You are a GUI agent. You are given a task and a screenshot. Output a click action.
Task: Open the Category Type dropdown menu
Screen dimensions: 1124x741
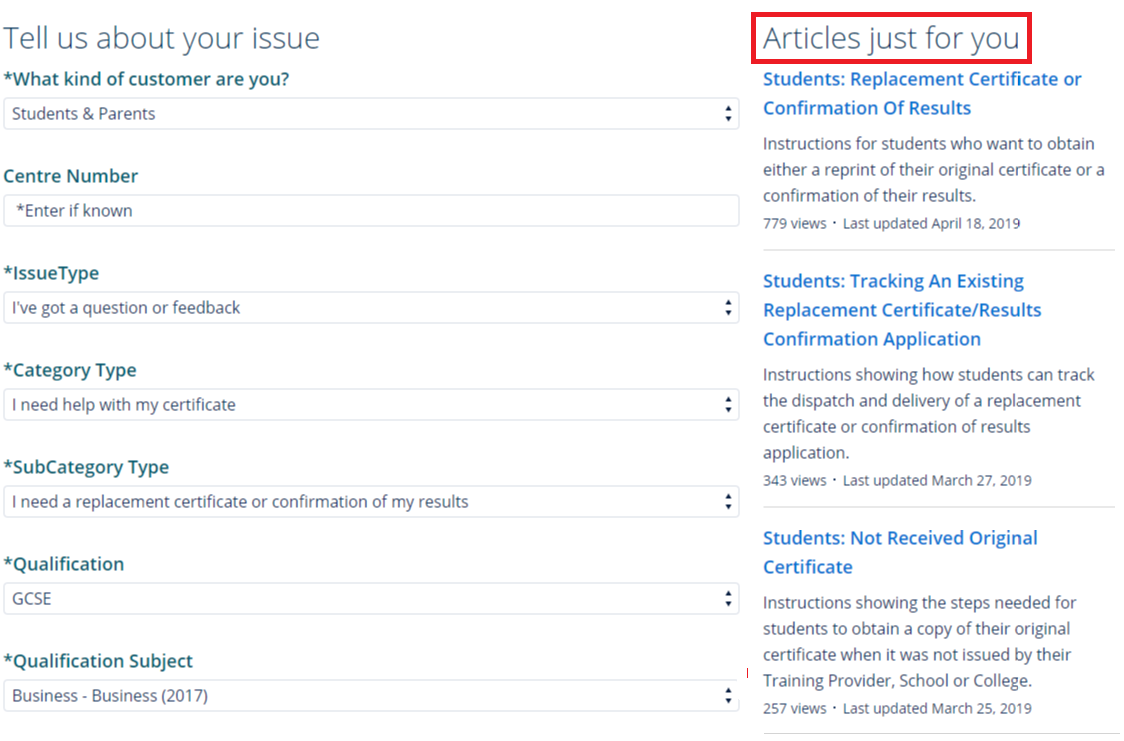click(x=370, y=405)
